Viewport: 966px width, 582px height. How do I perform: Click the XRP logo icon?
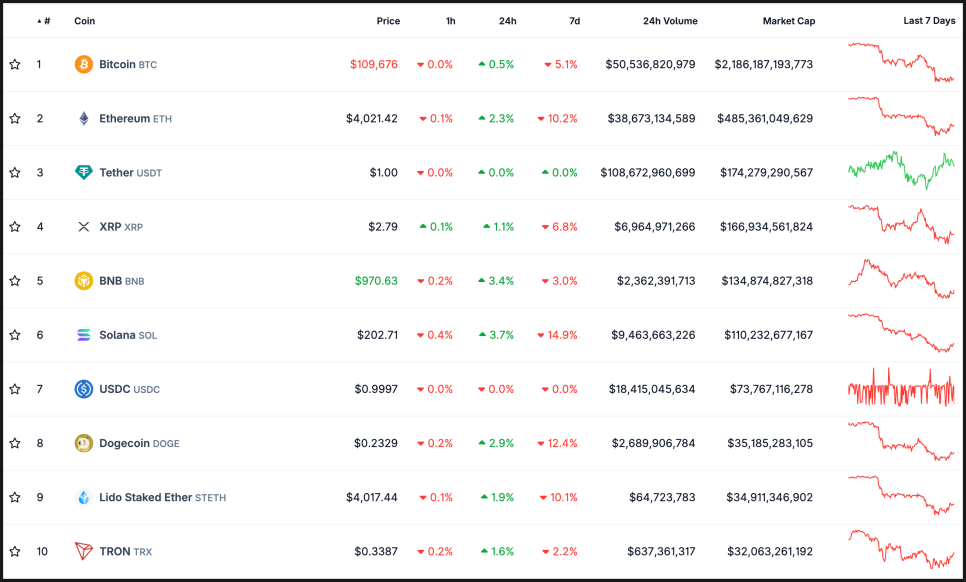click(84, 227)
